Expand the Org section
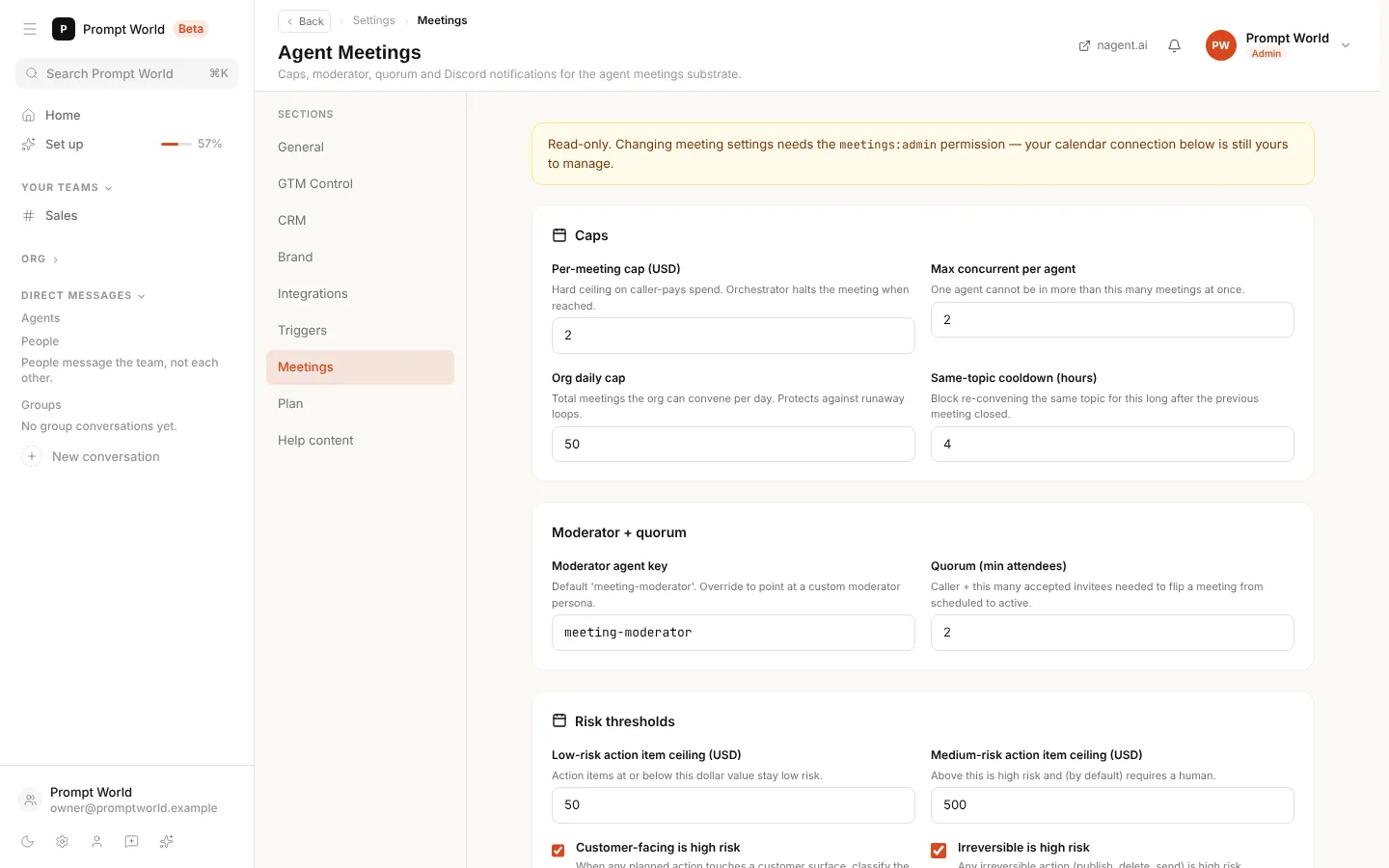The width and height of the screenshot is (1389, 868). coord(40,258)
